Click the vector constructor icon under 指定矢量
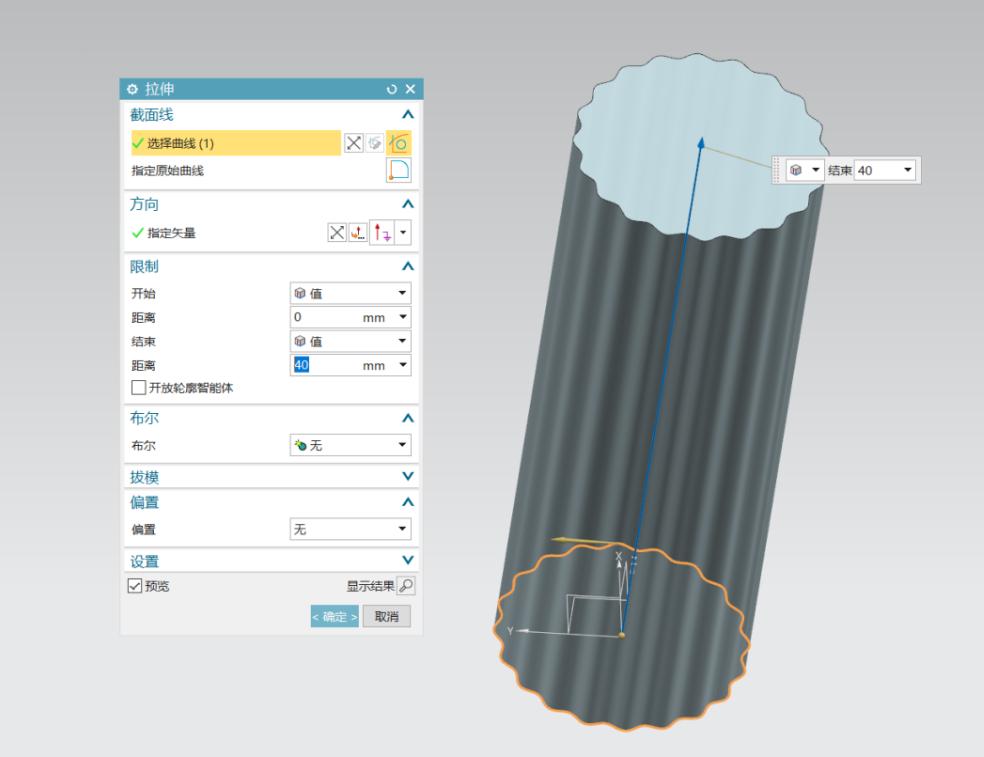Viewport: 984px width, 757px height. pyautogui.click(x=356, y=233)
